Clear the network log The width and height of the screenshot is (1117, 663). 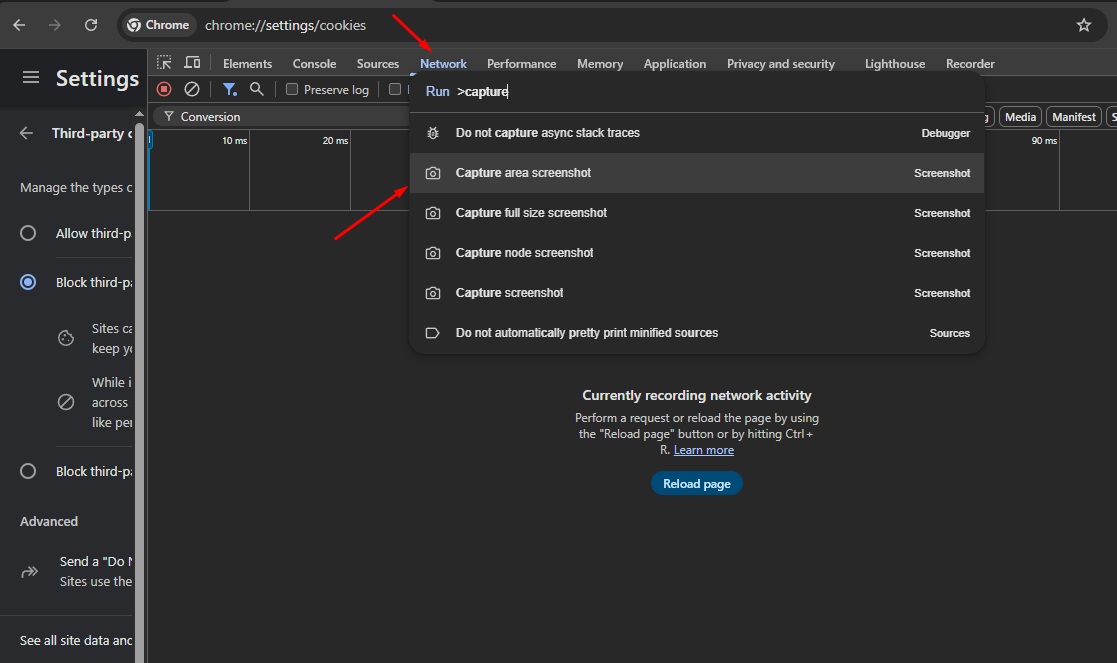(192, 89)
